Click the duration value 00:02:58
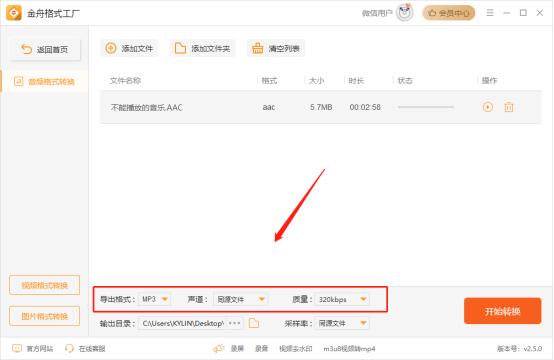Viewport: 554px width, 360px height. click(x=365, y=107)
